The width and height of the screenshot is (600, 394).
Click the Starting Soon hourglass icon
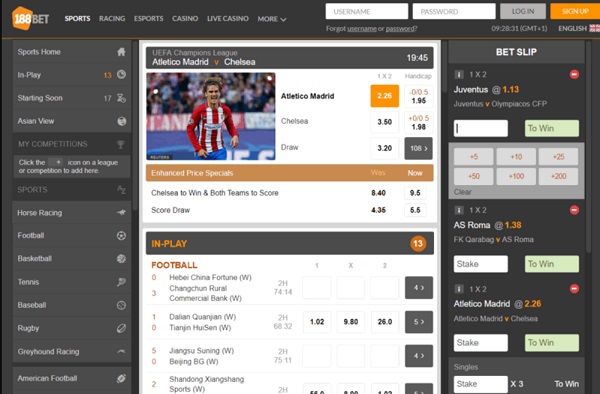[121, 98]
